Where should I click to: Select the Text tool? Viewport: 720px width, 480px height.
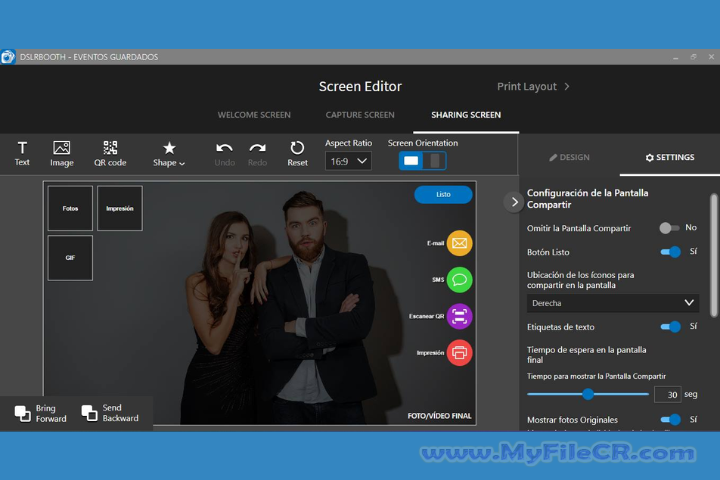click(22, 153)
